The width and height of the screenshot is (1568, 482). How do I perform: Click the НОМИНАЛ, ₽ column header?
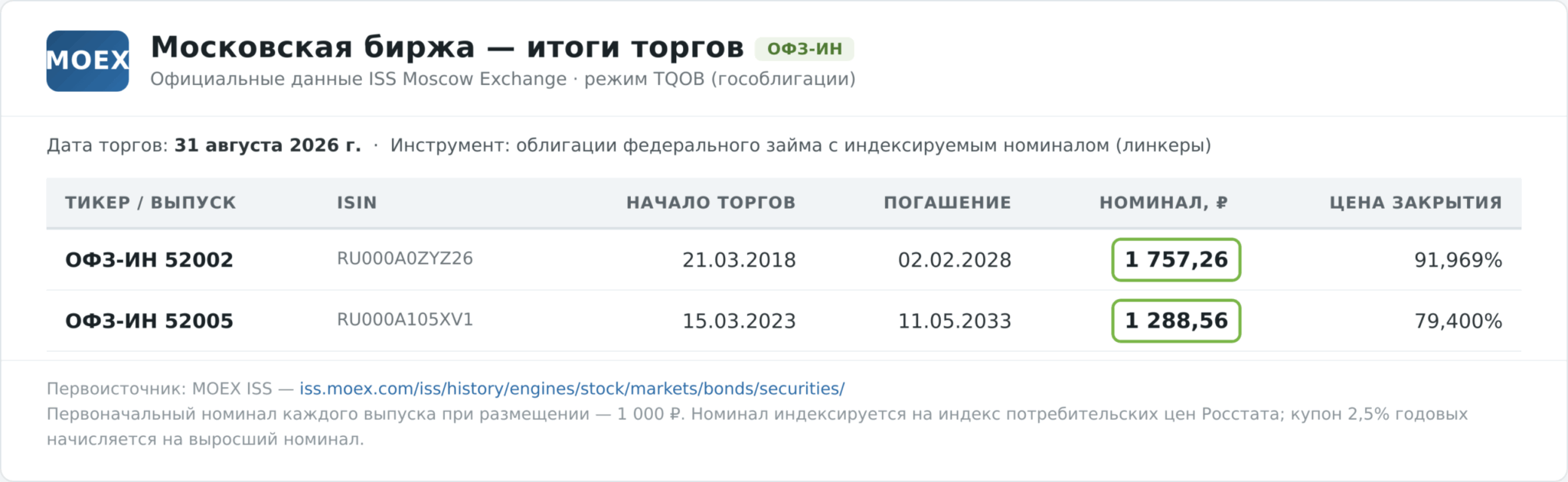pyautogui.click(x=1164, y=203)
